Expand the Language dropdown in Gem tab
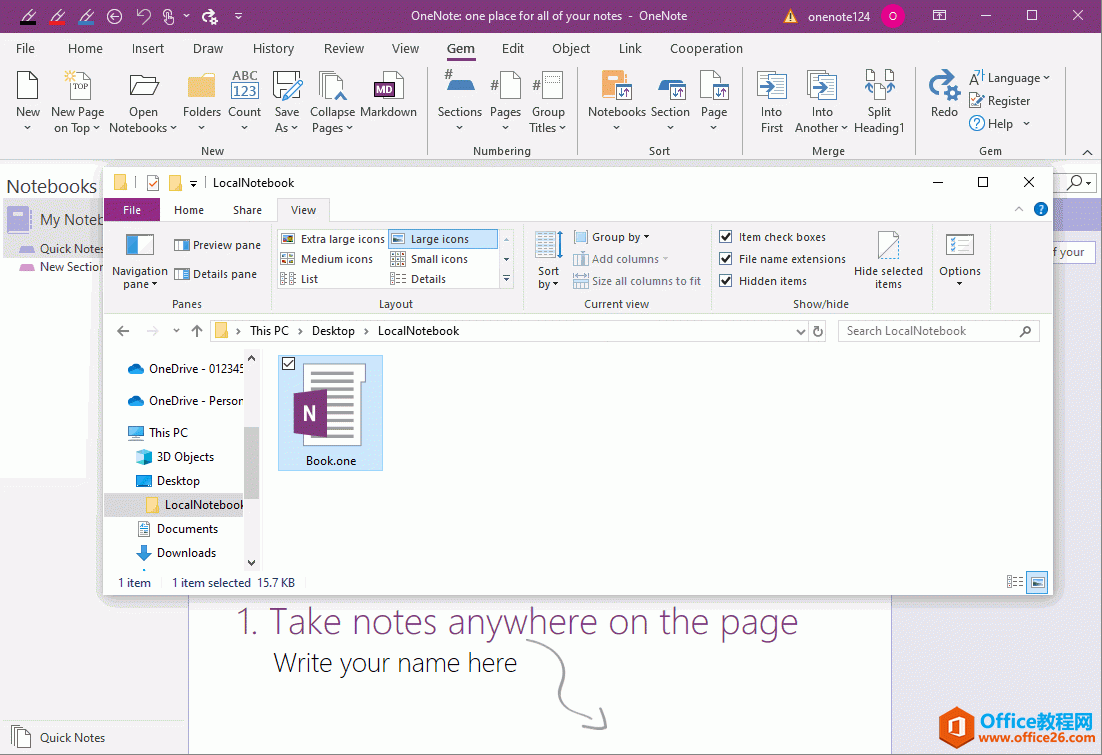 click(1011, 77)
